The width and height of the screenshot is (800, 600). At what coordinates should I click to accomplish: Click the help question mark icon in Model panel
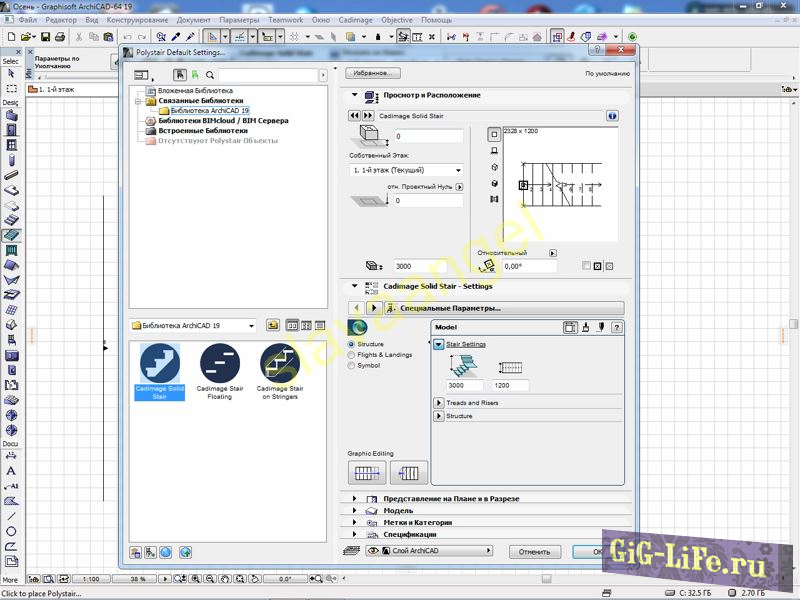[617, 327]
